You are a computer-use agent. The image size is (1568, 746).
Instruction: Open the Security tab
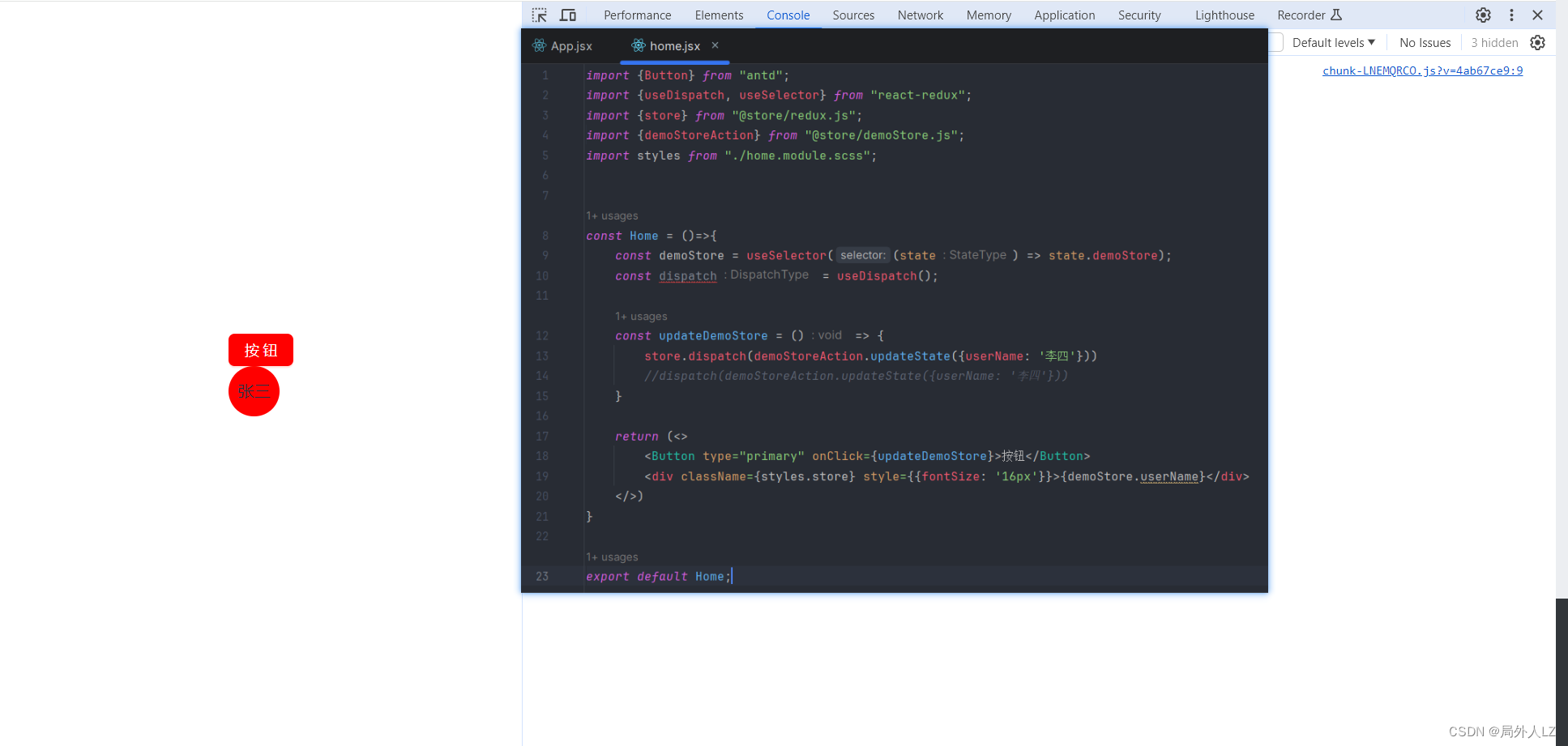point(1139,15)
